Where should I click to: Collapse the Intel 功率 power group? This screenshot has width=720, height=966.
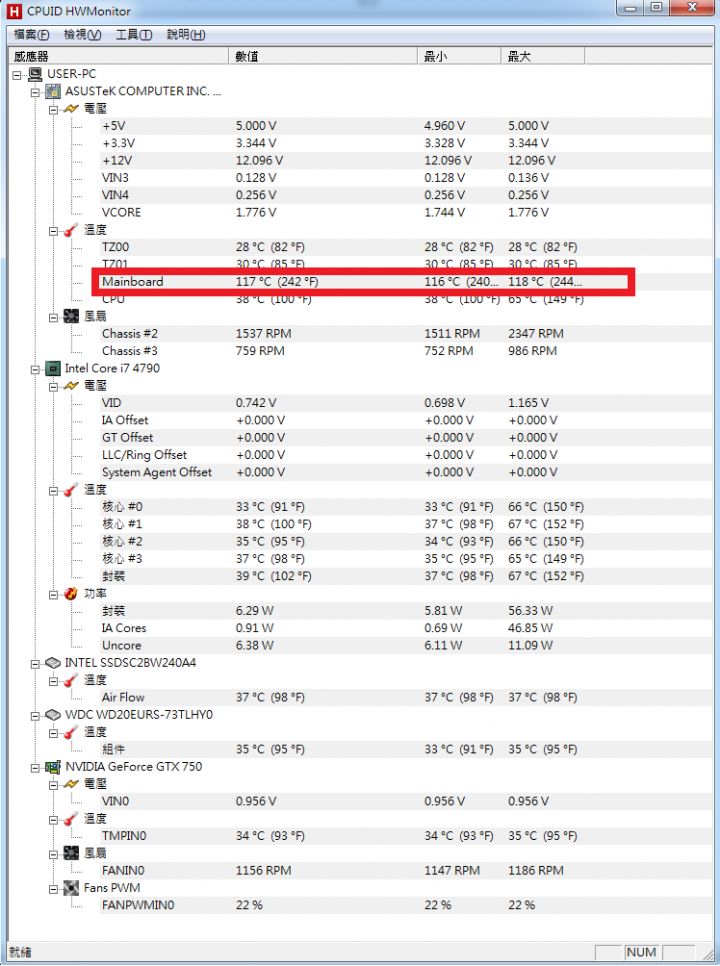click(x=53, y=595)
